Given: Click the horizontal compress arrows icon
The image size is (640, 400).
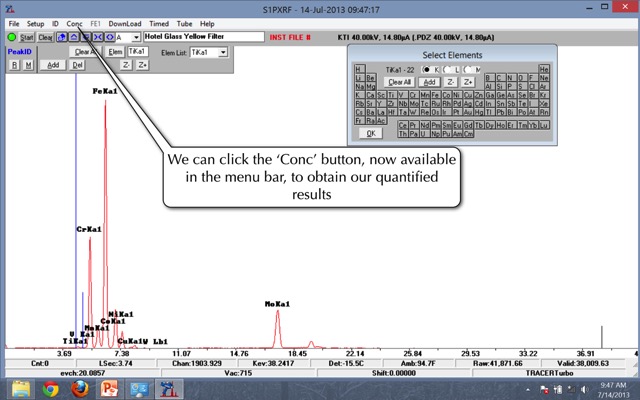Looking at the screenshot, I should pos(98,37).
